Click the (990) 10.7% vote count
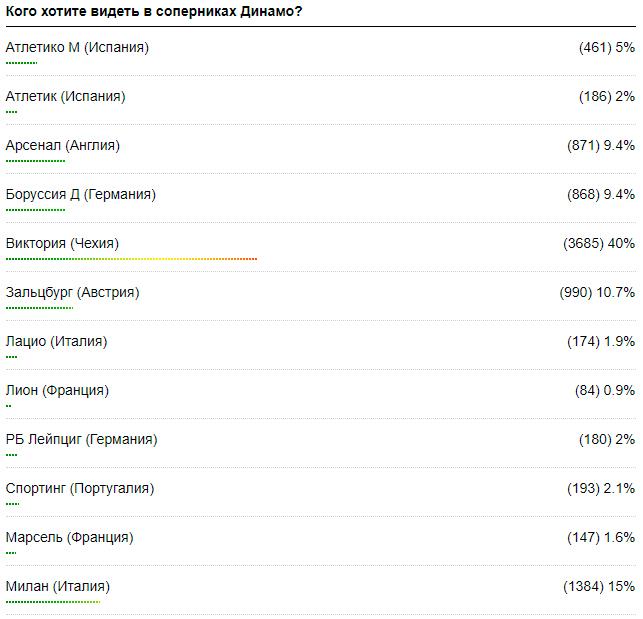This screenshot has height=619, width=643. (x=597, y=292)
